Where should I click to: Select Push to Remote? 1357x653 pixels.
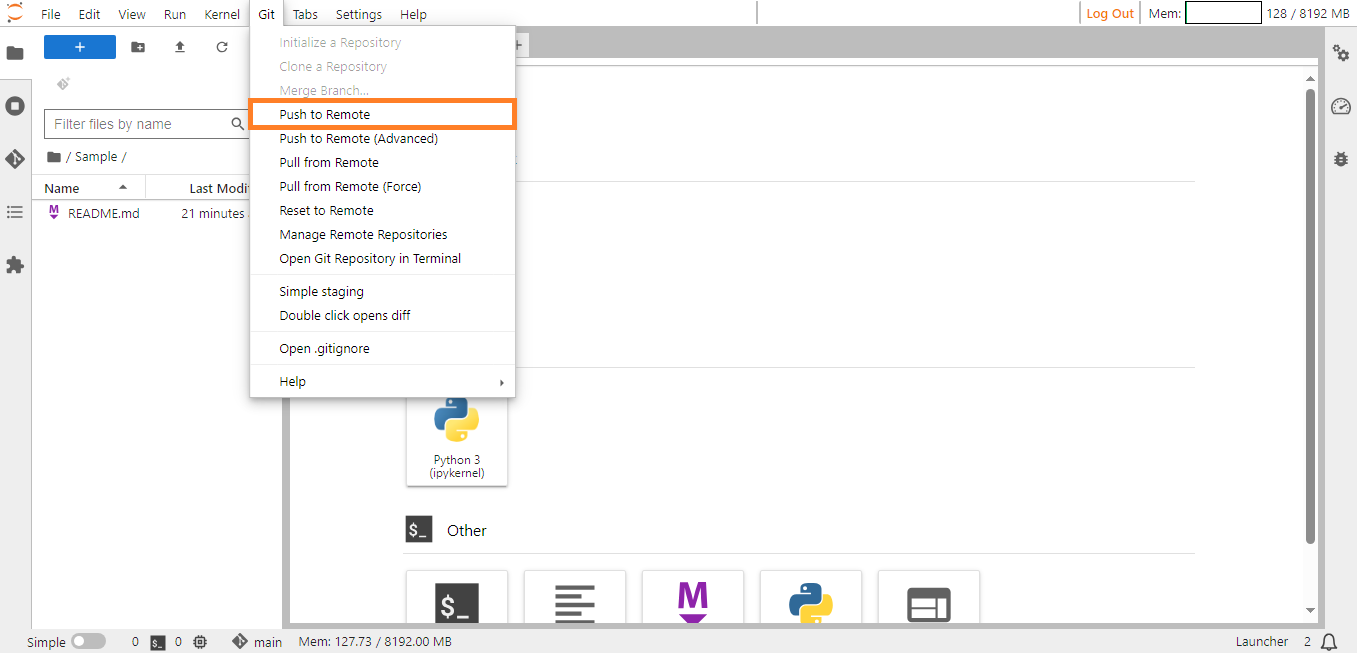[382, 115]
